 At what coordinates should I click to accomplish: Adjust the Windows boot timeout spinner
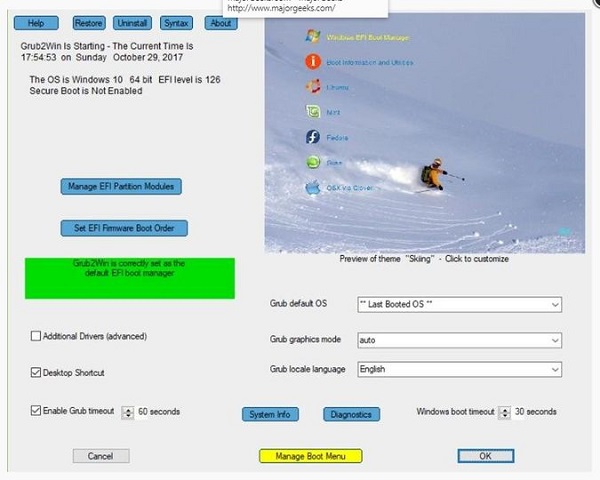point(505,413)
